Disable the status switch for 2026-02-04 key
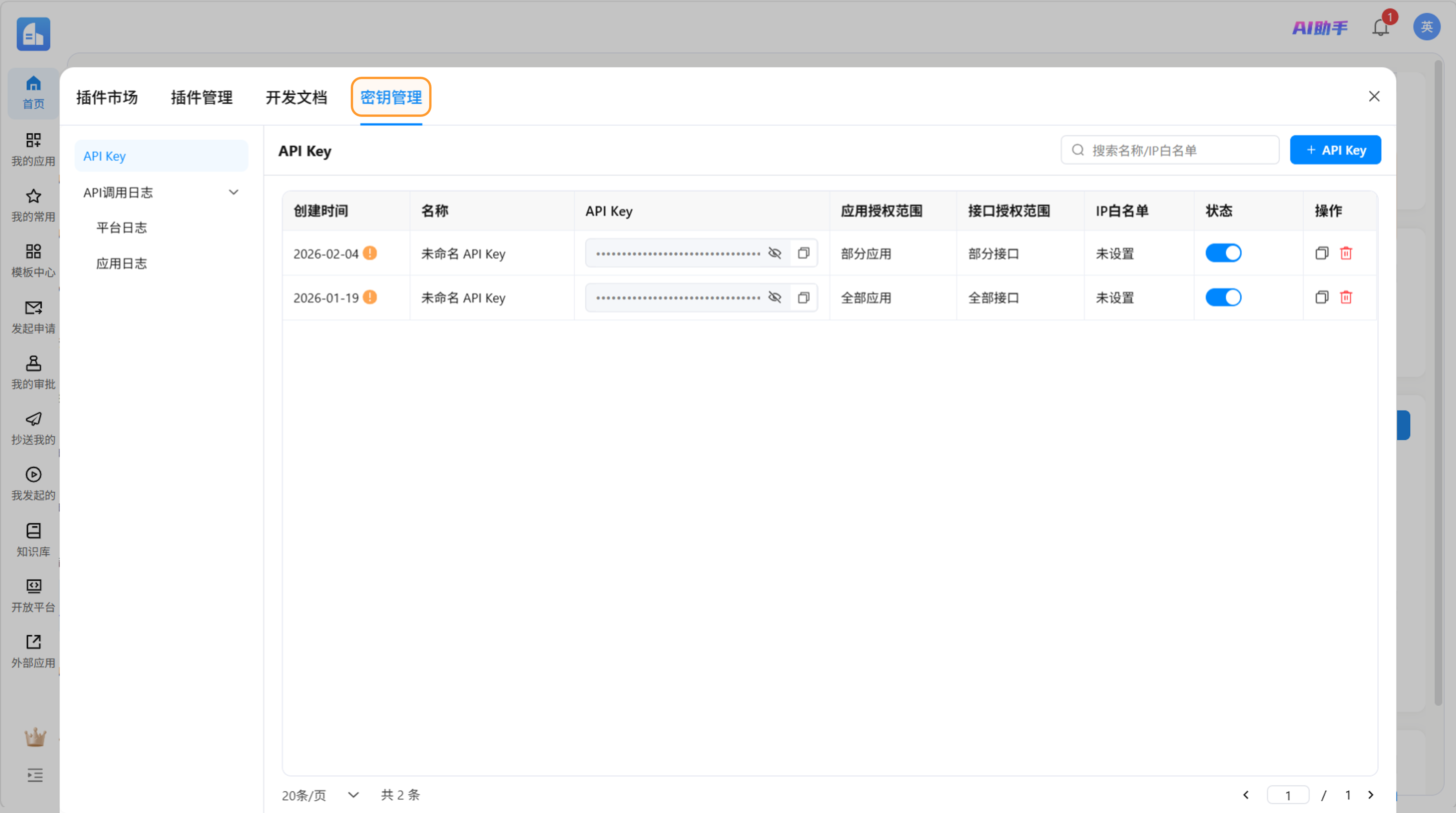Screen dimensions: 1456x813 pos(1223,253)
